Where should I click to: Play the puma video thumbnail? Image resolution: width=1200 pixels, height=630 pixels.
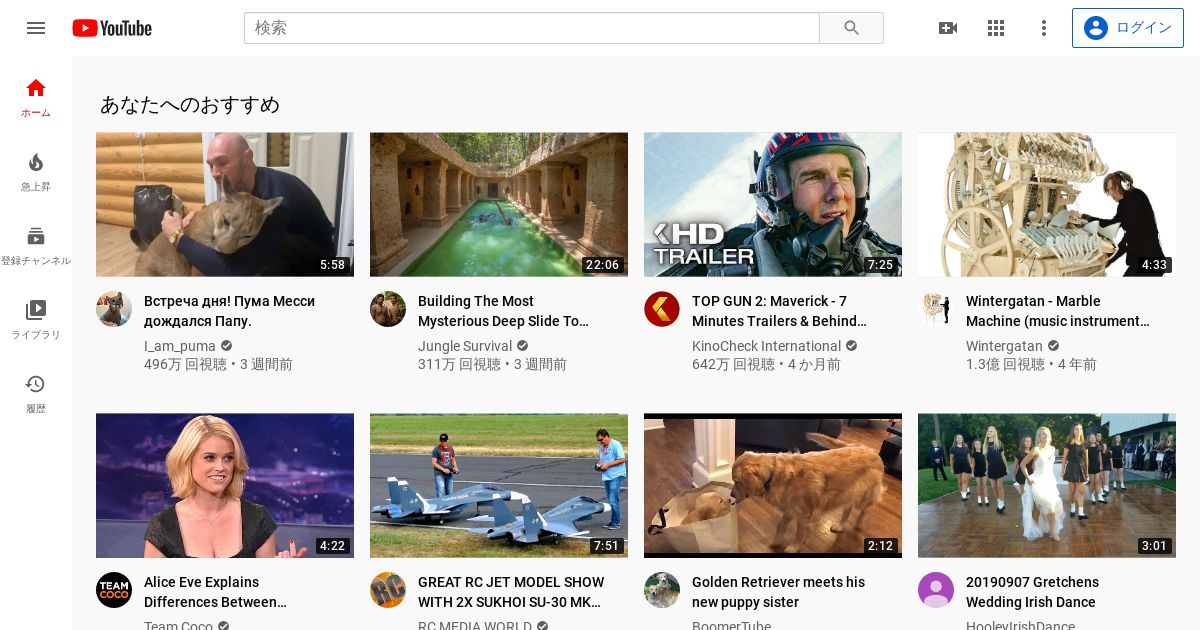[x=225, y=205]
